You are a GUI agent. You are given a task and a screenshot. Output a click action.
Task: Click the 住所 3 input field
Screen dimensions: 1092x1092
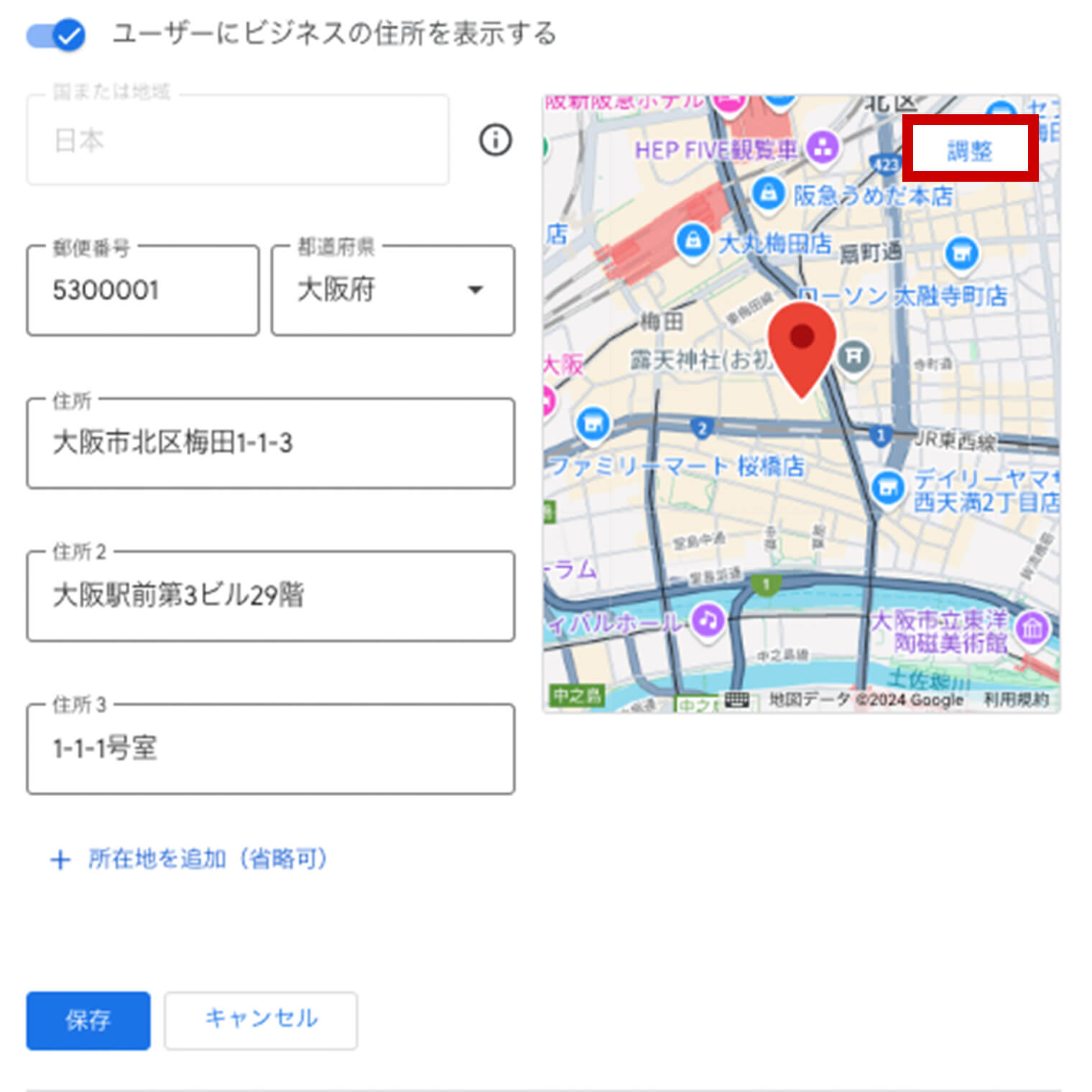pos(270,749)
